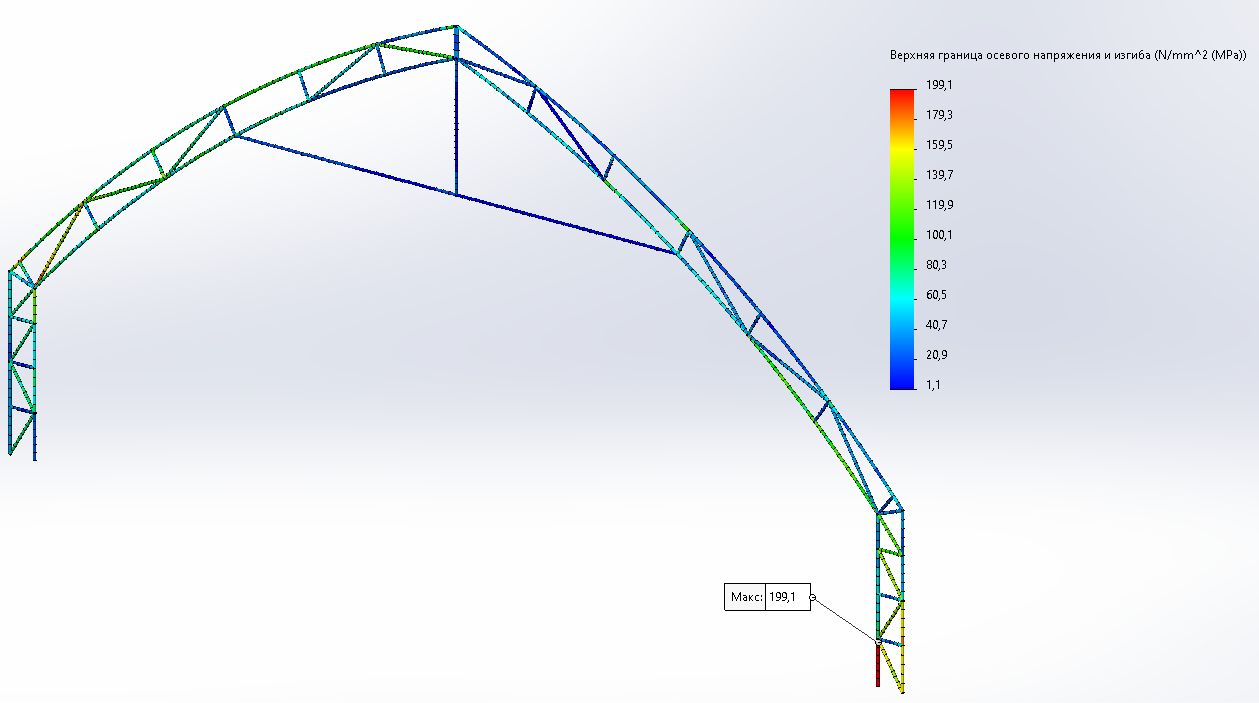This screenshot has height=703, width=1259.
Task: Click the Макс: 199,1 annotation label
Action: tap(767, 597)
